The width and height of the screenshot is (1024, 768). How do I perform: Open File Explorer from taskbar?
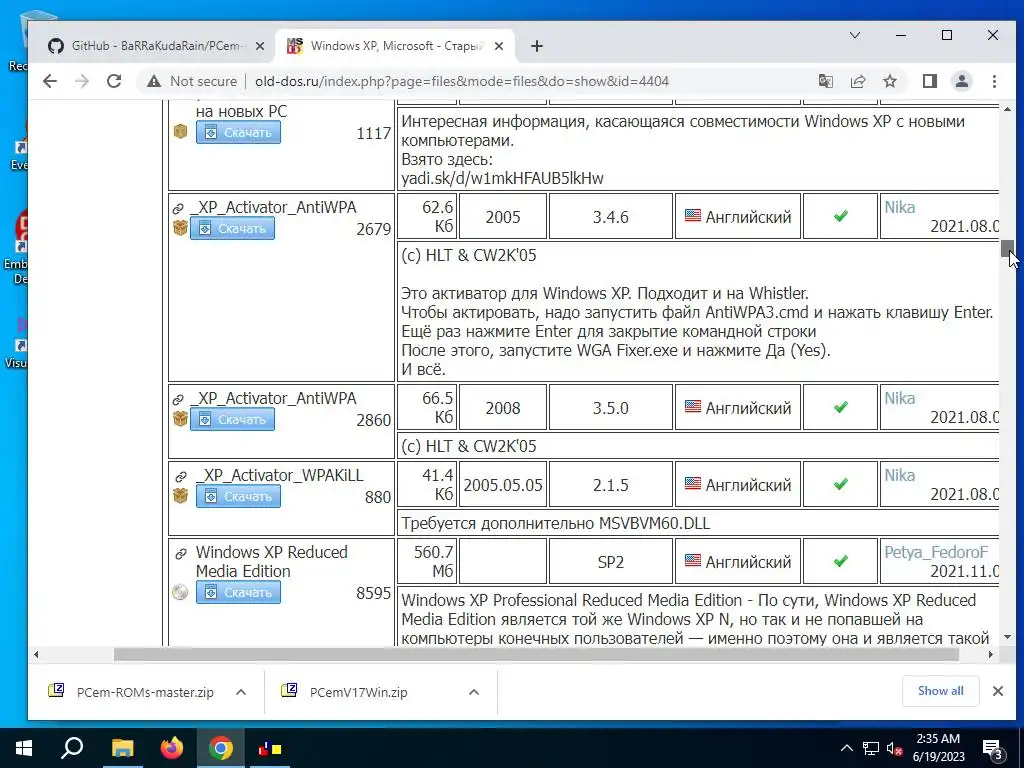[122, 748]
